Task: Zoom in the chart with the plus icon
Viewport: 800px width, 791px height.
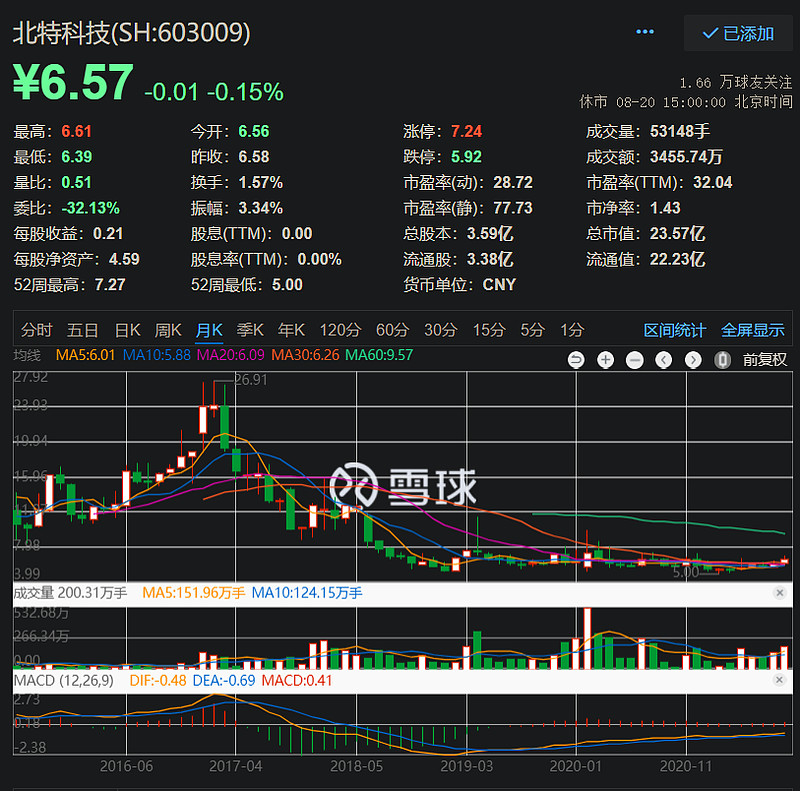Action: click(606, 360)
